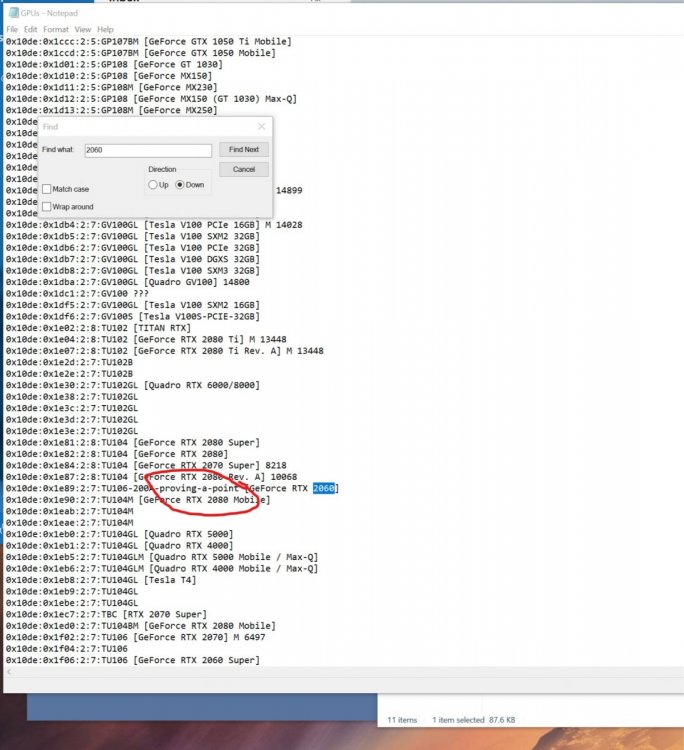The width and height of the screenshot is (684, 750).
Task: Click the horizontal scrollbar left arrow
Action: click(10, 673)
